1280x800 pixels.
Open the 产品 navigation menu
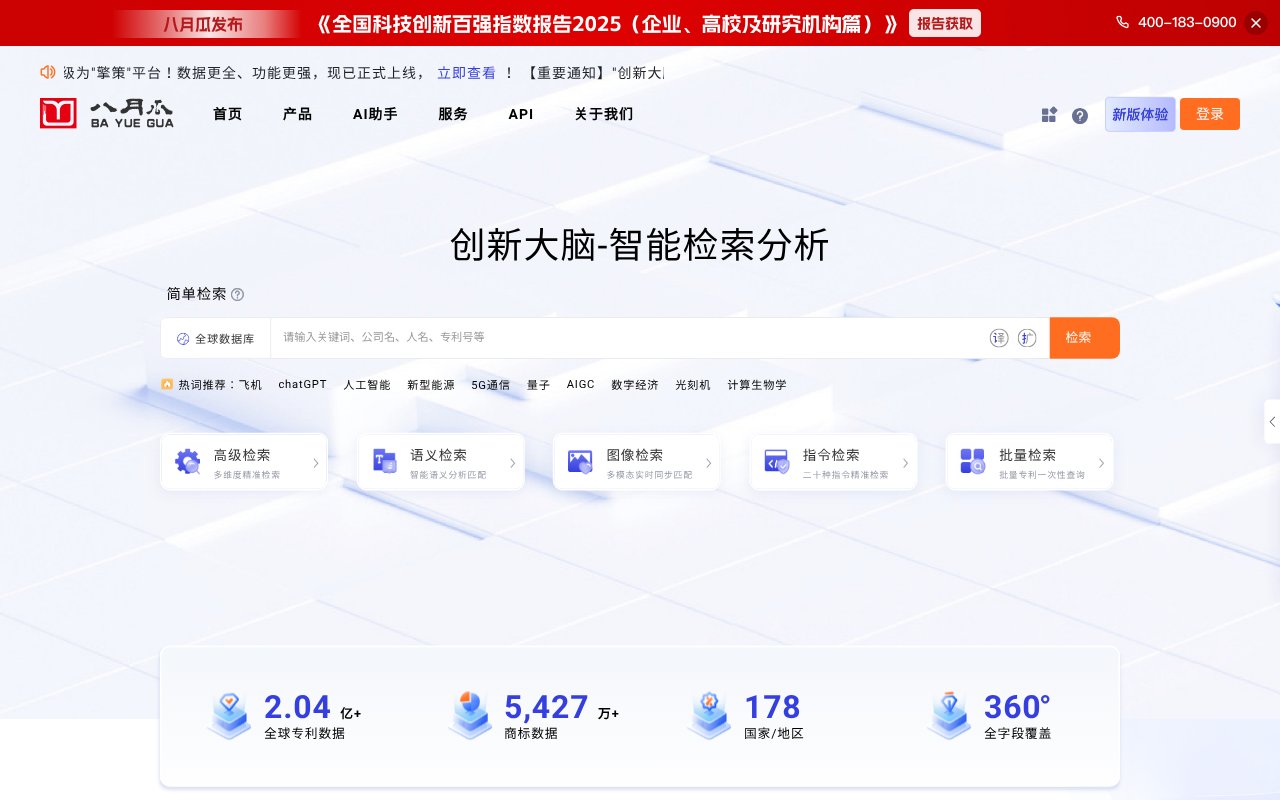[296, 114]
